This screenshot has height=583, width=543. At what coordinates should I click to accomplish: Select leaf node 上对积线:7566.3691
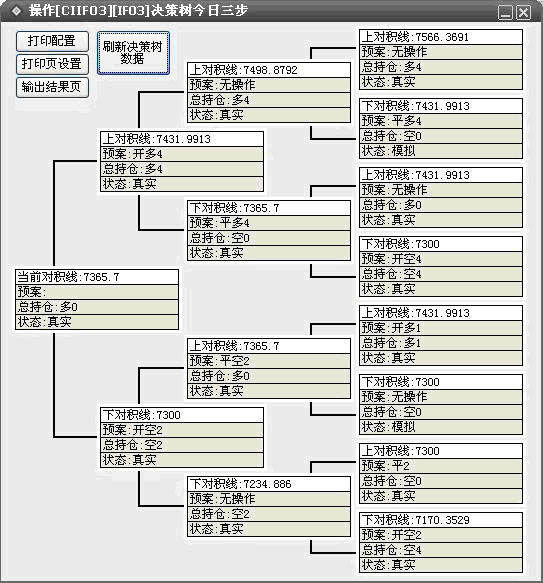click(x=441, y=59)
